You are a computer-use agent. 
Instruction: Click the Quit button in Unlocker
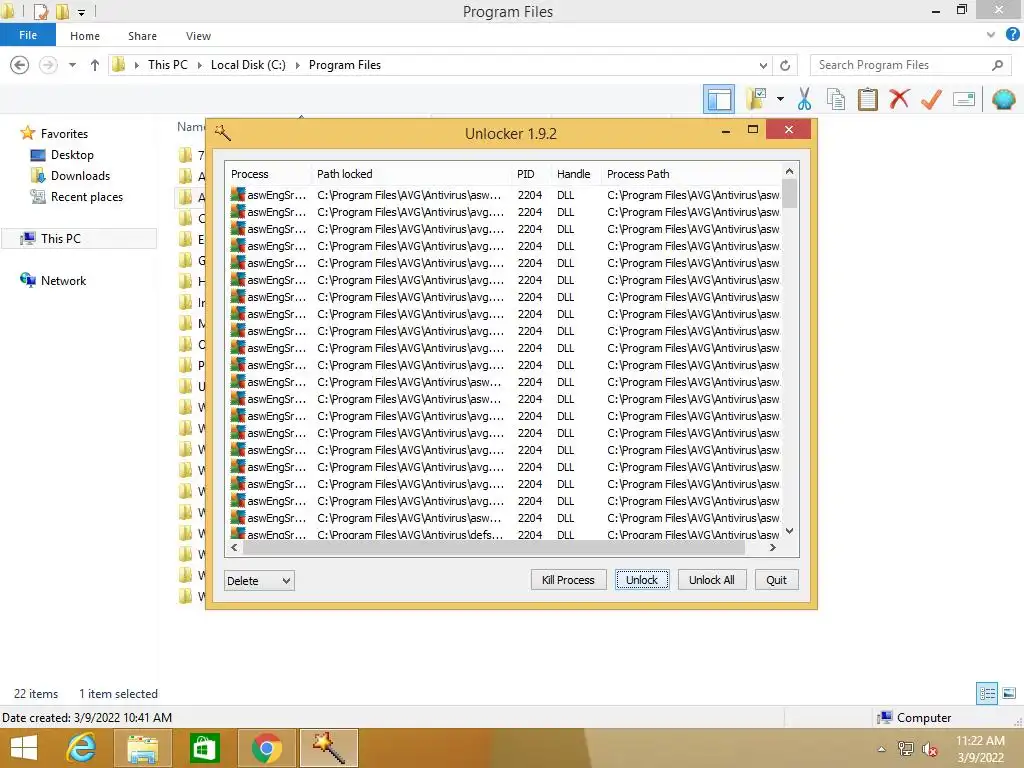tap(776, 580)
